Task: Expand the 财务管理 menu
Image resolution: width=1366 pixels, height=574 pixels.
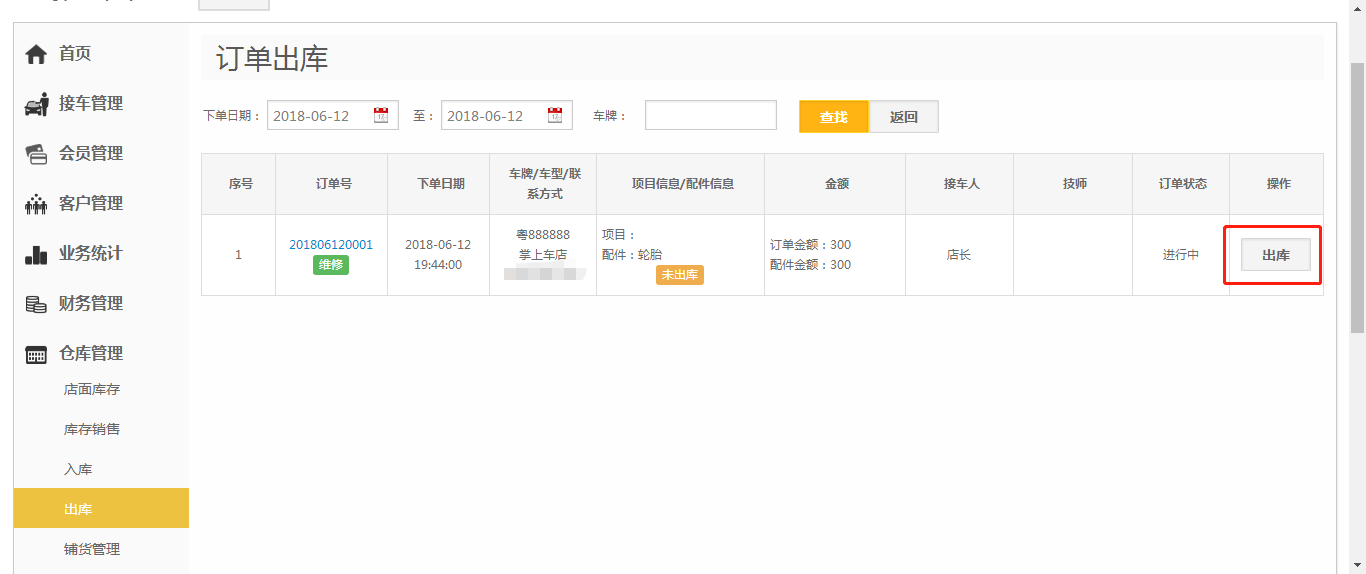Action: tap(91, 304)
